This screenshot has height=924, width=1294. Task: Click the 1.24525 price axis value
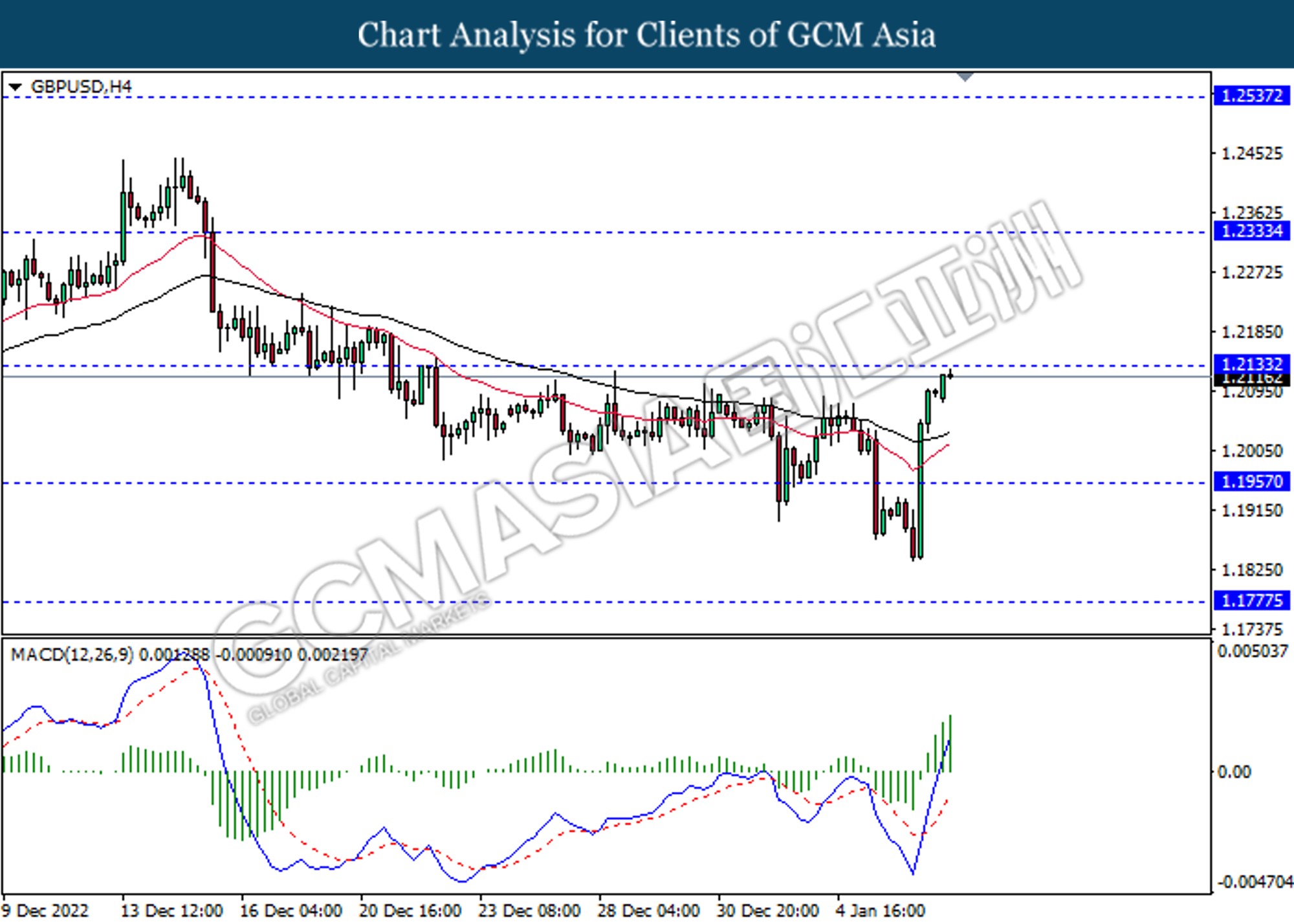point(1251,153)
